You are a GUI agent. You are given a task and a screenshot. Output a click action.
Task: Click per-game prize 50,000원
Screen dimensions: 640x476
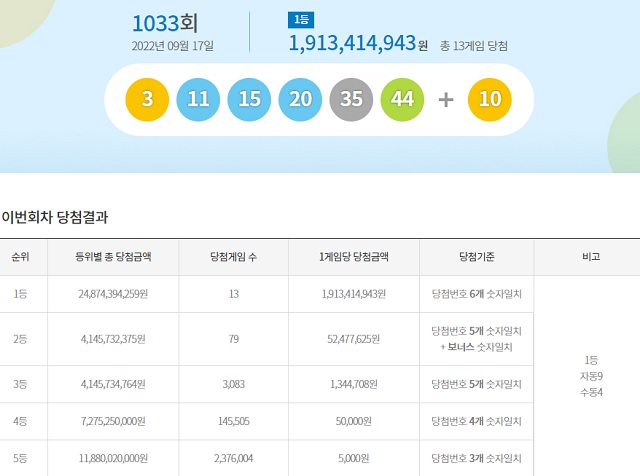(354, 421)
